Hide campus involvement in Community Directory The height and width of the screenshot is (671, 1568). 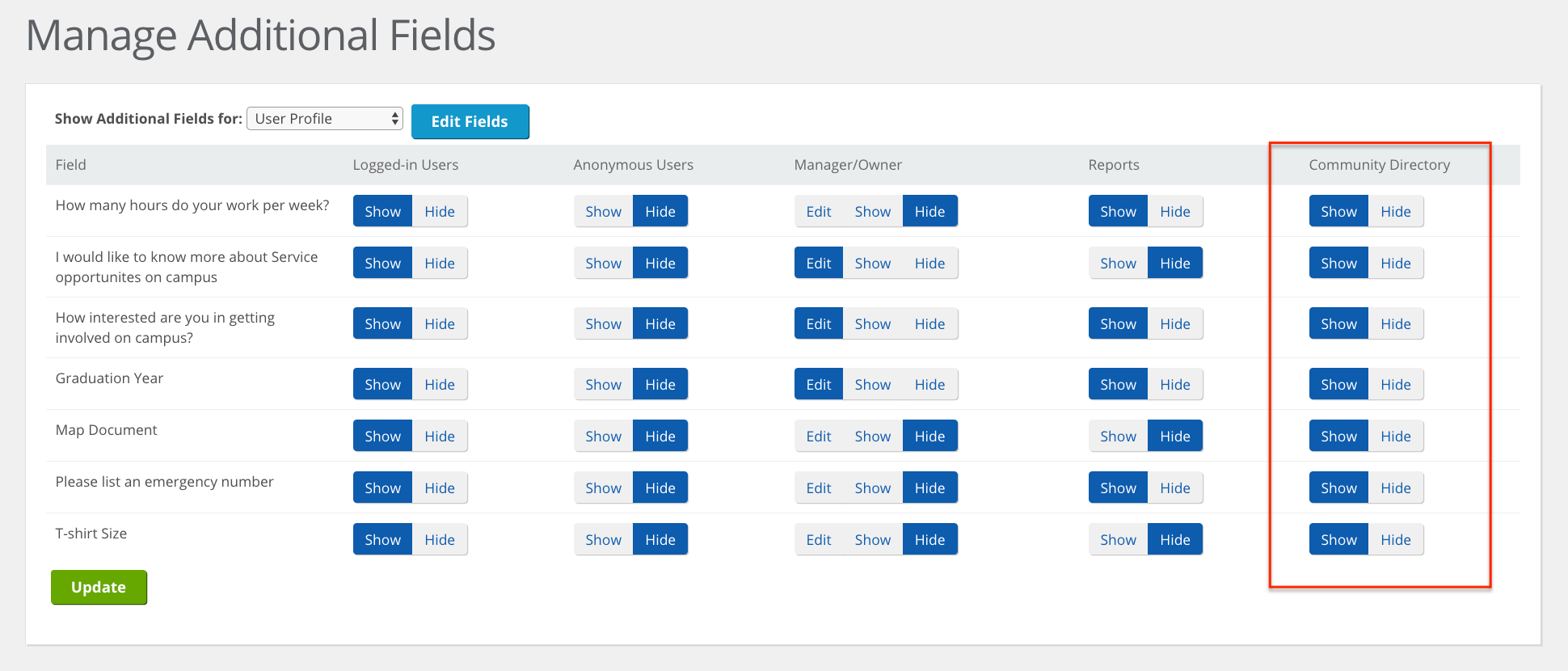1396,323
